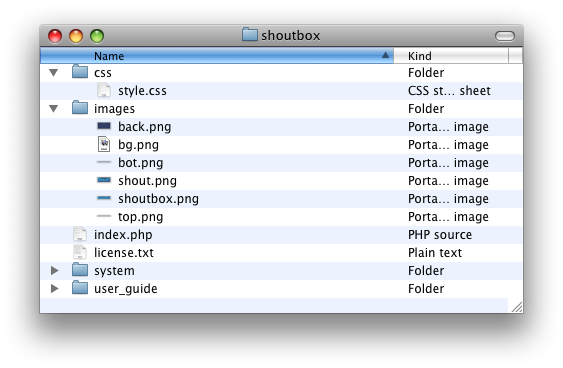Collapse the images folder disclosure triangle
The width and height of the screenshot is (563, 368).
coord(53,108)
